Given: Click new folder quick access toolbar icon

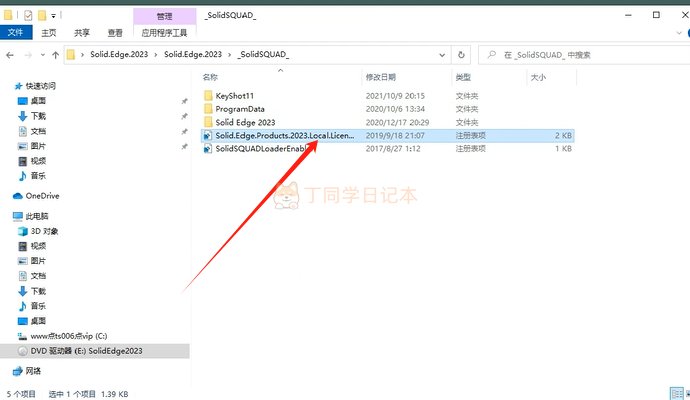Looking at the screenshot, I should pyautogui.click(x=42, y=16).
